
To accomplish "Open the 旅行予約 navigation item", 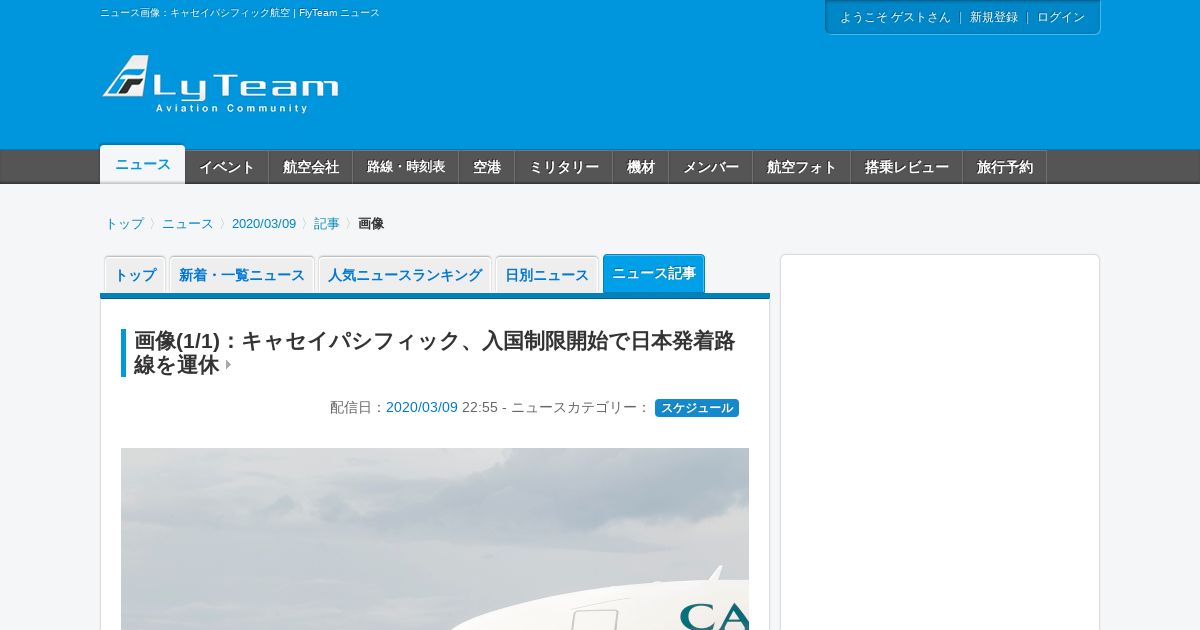I will pos(1005,167).
